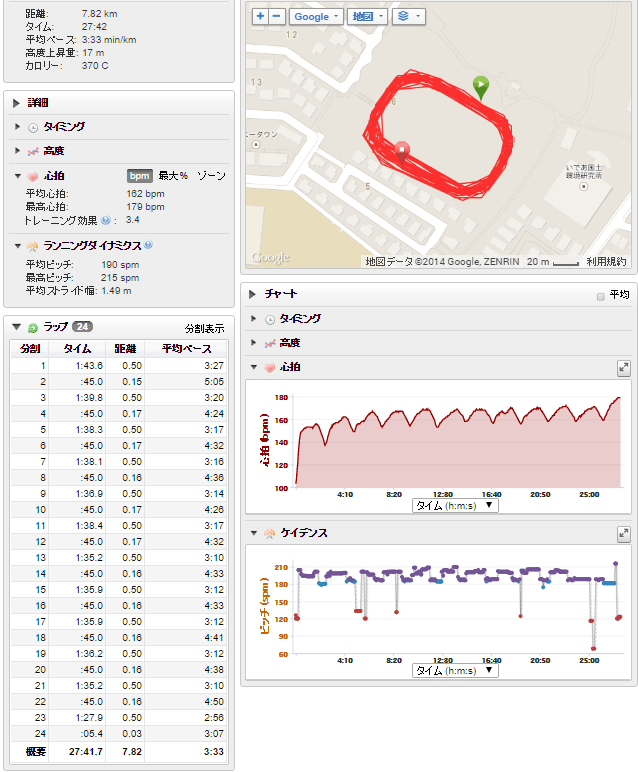Switch heart rate display to 最大%
The image size is (638, 772).
pos(173,176)
